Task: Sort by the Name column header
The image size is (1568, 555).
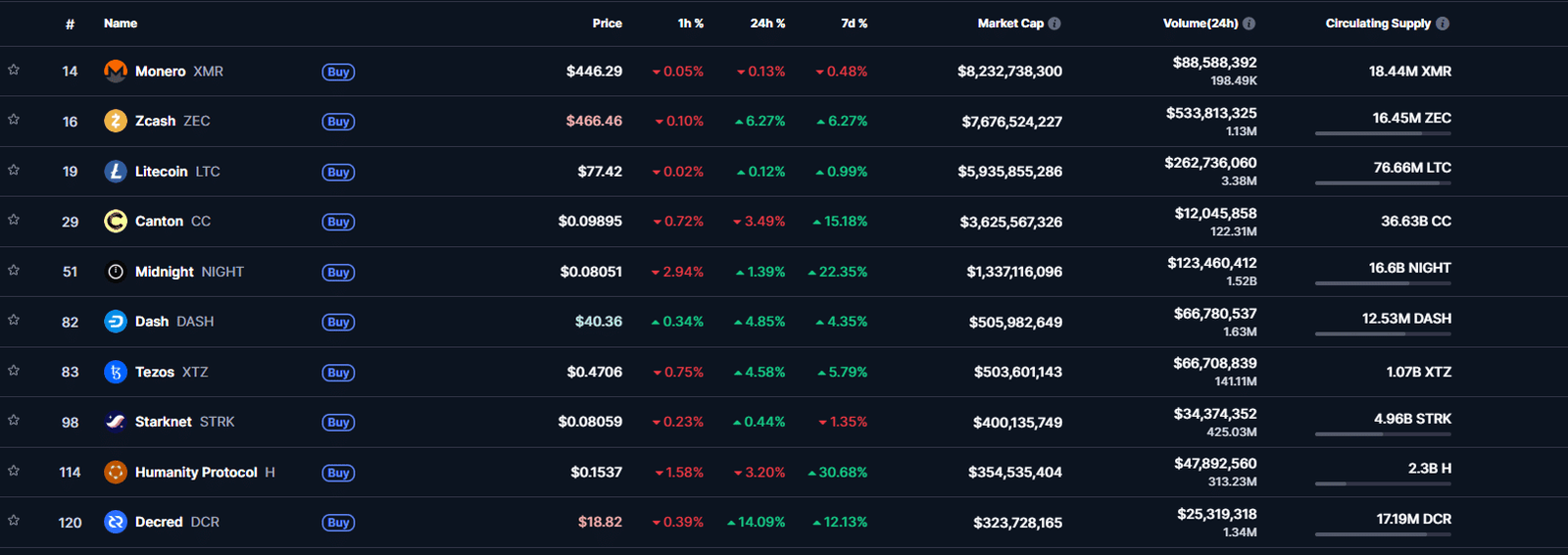Action: pyautogui.click(x=121, y=24)
